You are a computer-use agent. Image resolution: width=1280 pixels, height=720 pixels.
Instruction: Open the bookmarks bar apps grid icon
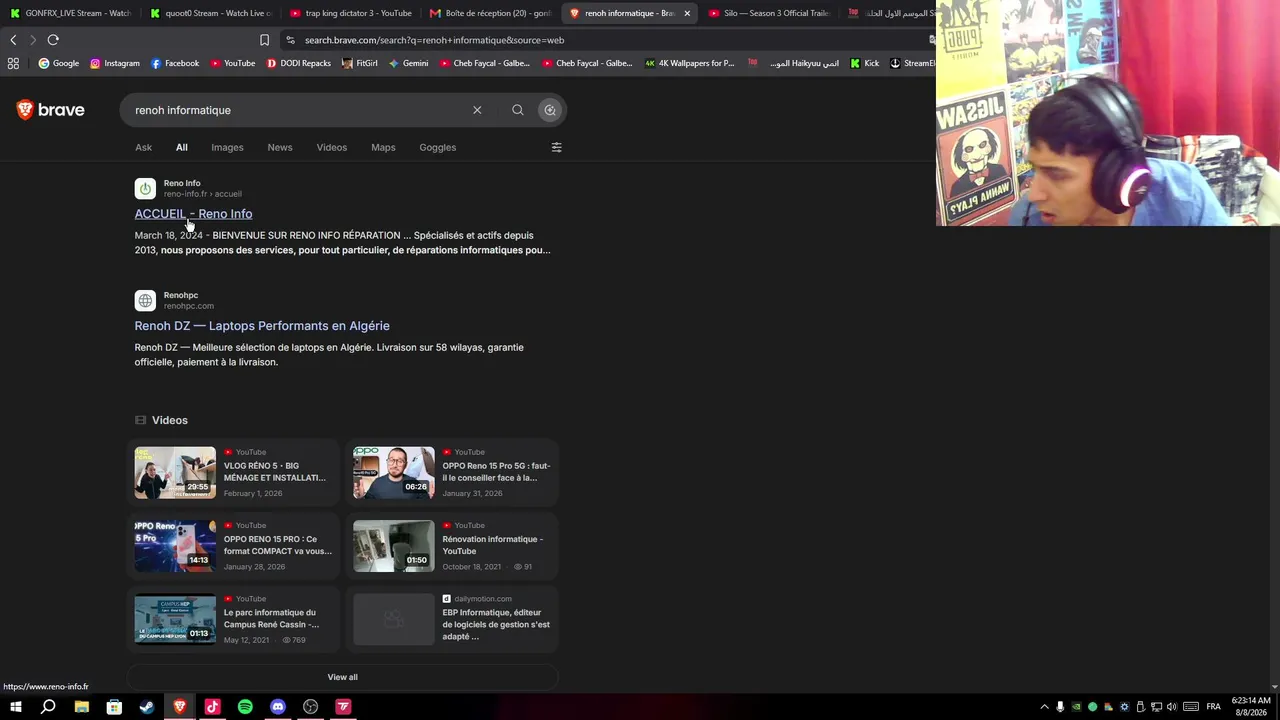(13, 63)
